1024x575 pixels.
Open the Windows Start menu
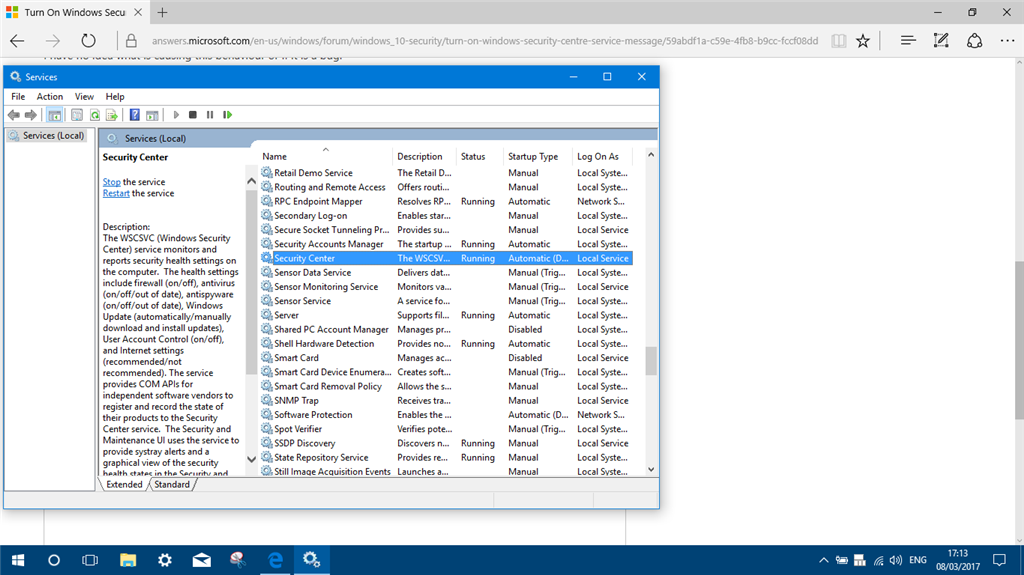[18, 560]
